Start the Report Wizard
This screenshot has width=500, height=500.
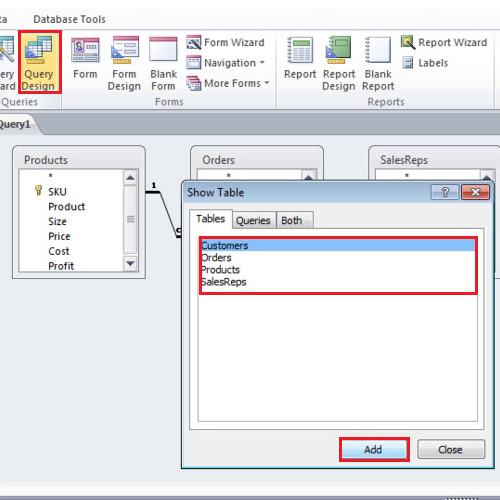click(x=444, y=42)
